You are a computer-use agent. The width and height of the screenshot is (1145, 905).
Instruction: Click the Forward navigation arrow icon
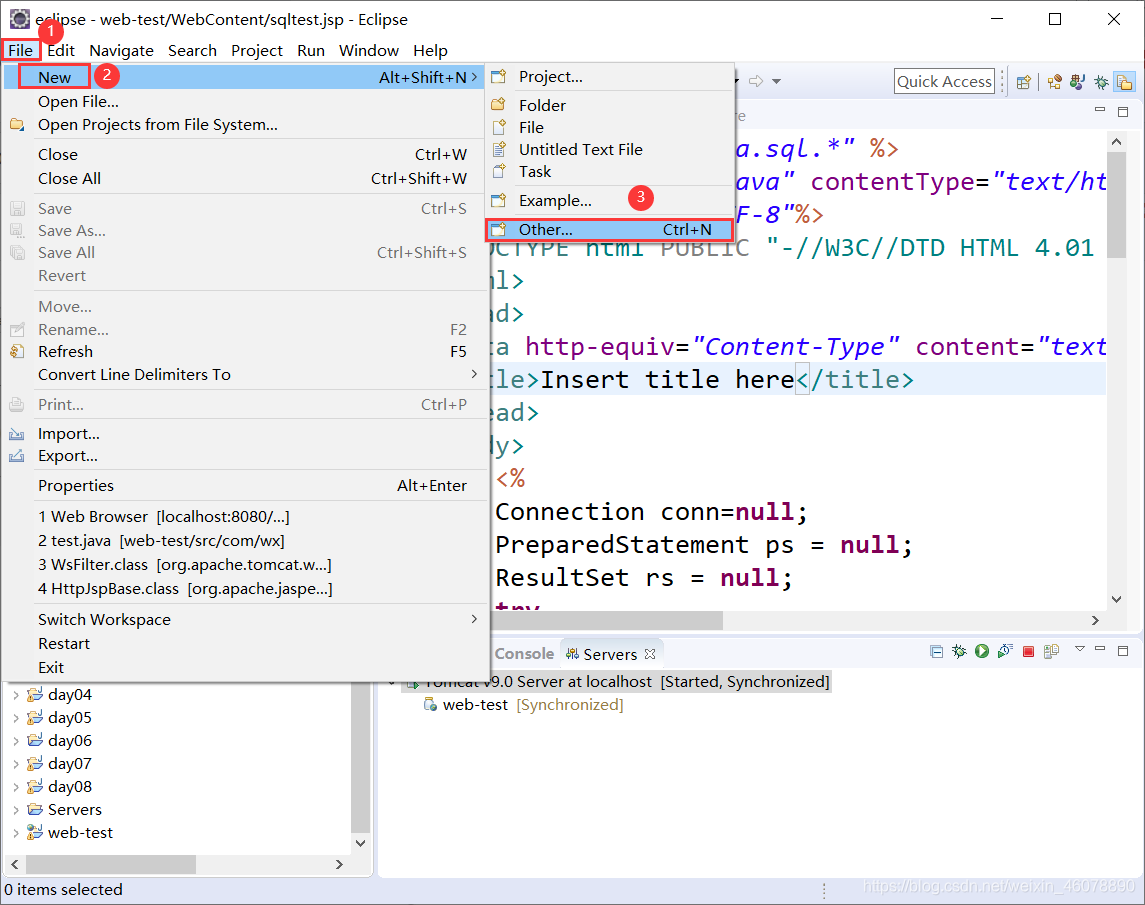point(756,81)
